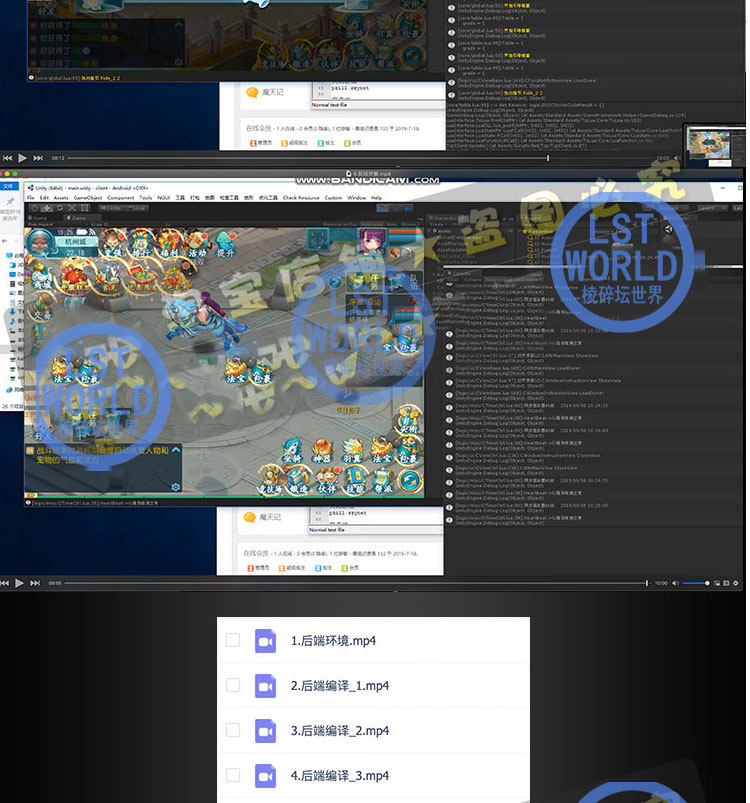Open the 竞技场 arena icon

pos(270,480)
